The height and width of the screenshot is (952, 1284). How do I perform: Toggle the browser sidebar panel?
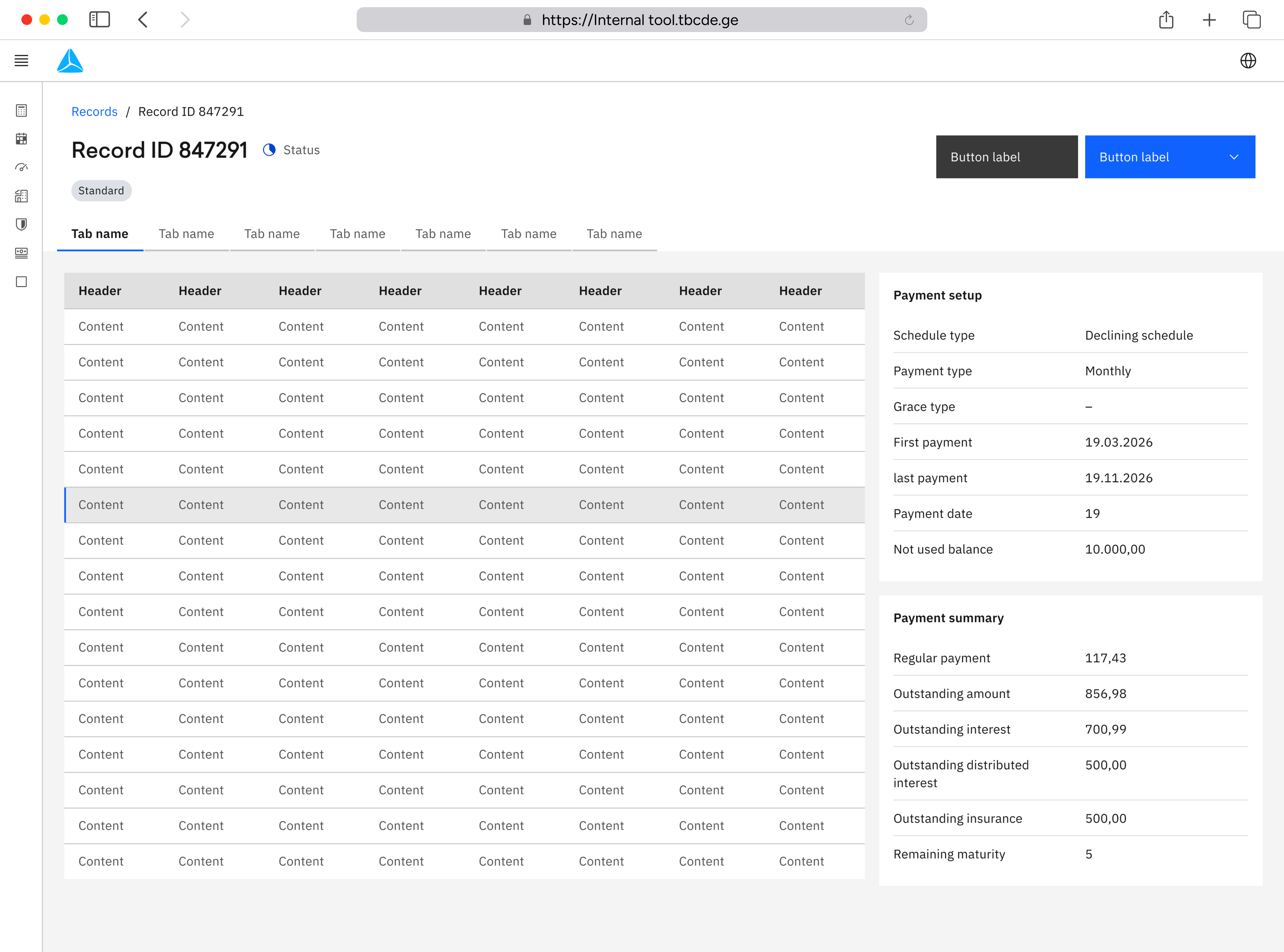click(99, 20)
